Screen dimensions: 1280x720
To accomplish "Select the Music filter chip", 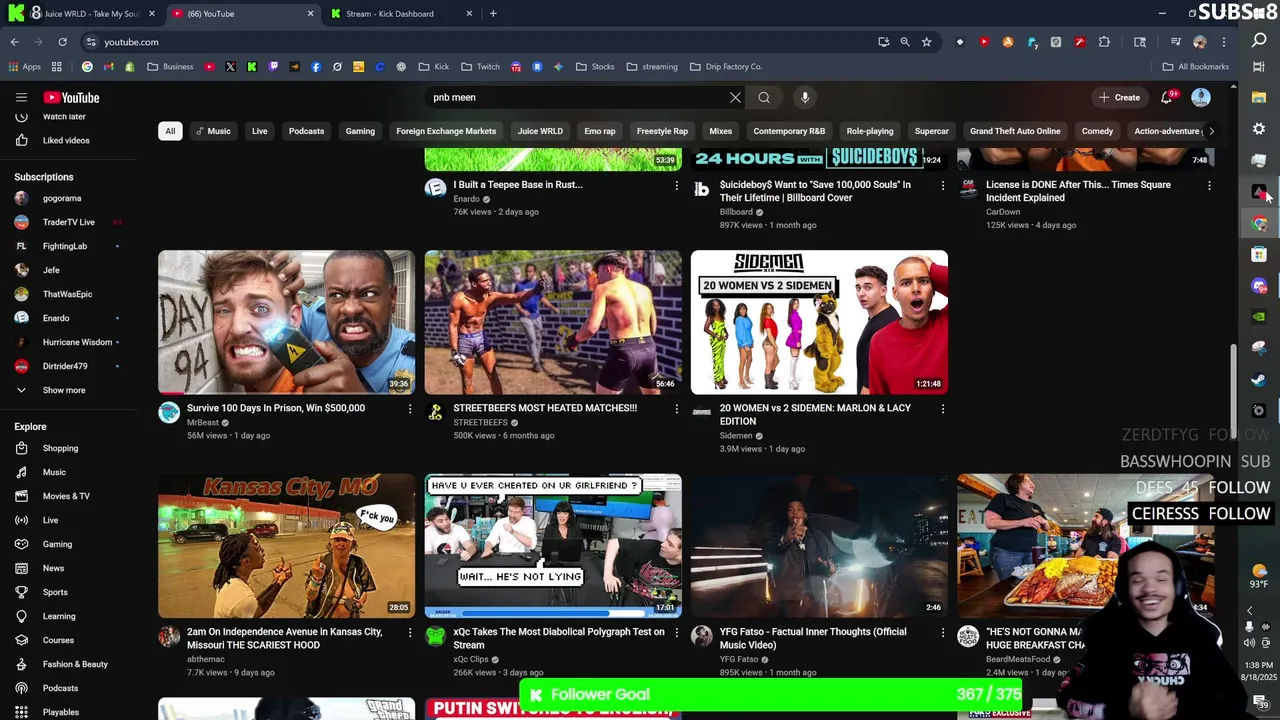I will [213, 131].
